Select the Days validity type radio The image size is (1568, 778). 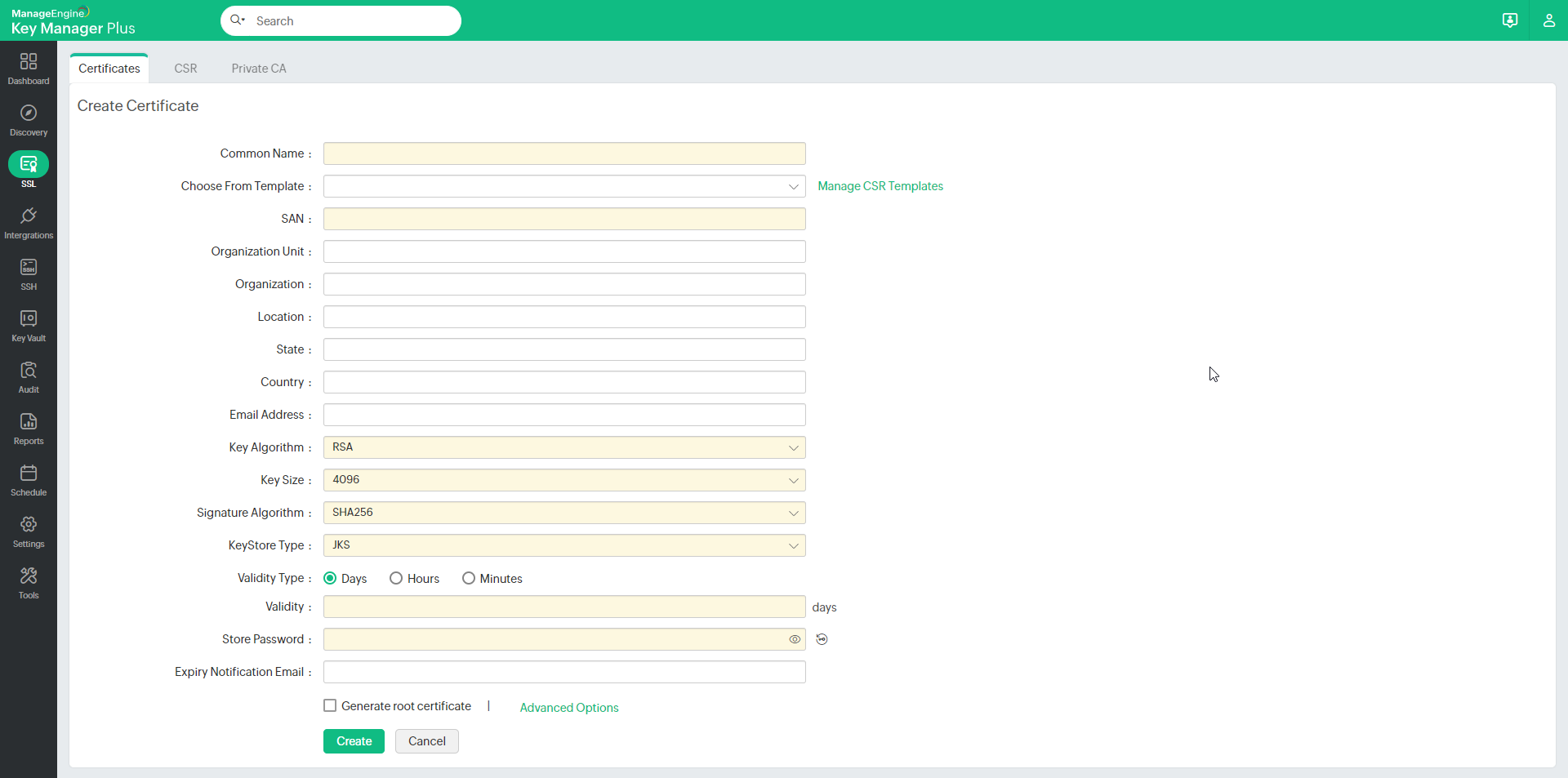click(330, 578)
